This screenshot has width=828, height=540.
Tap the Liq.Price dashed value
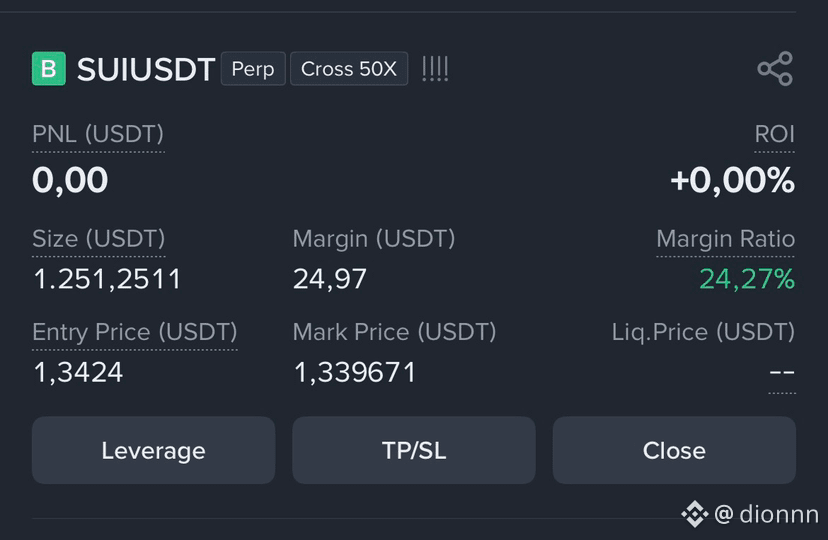point(782,373)
